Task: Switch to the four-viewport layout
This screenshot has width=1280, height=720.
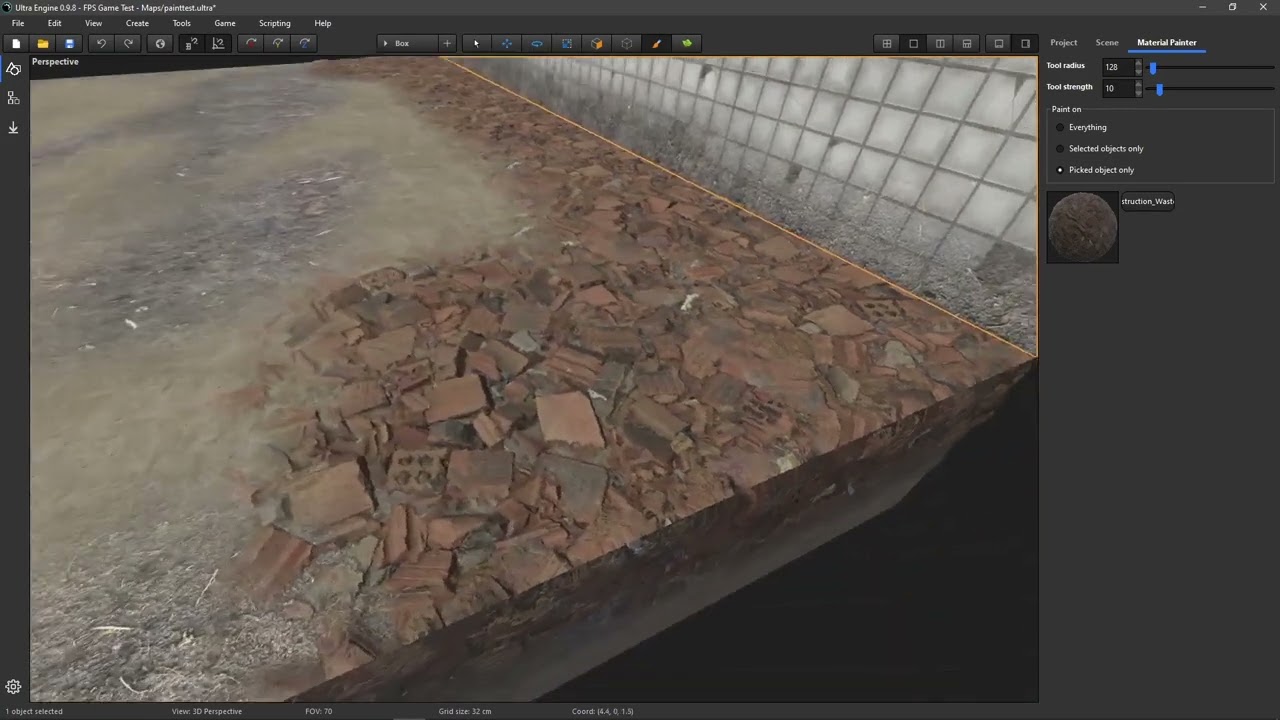Action: [x=886, y=43]
